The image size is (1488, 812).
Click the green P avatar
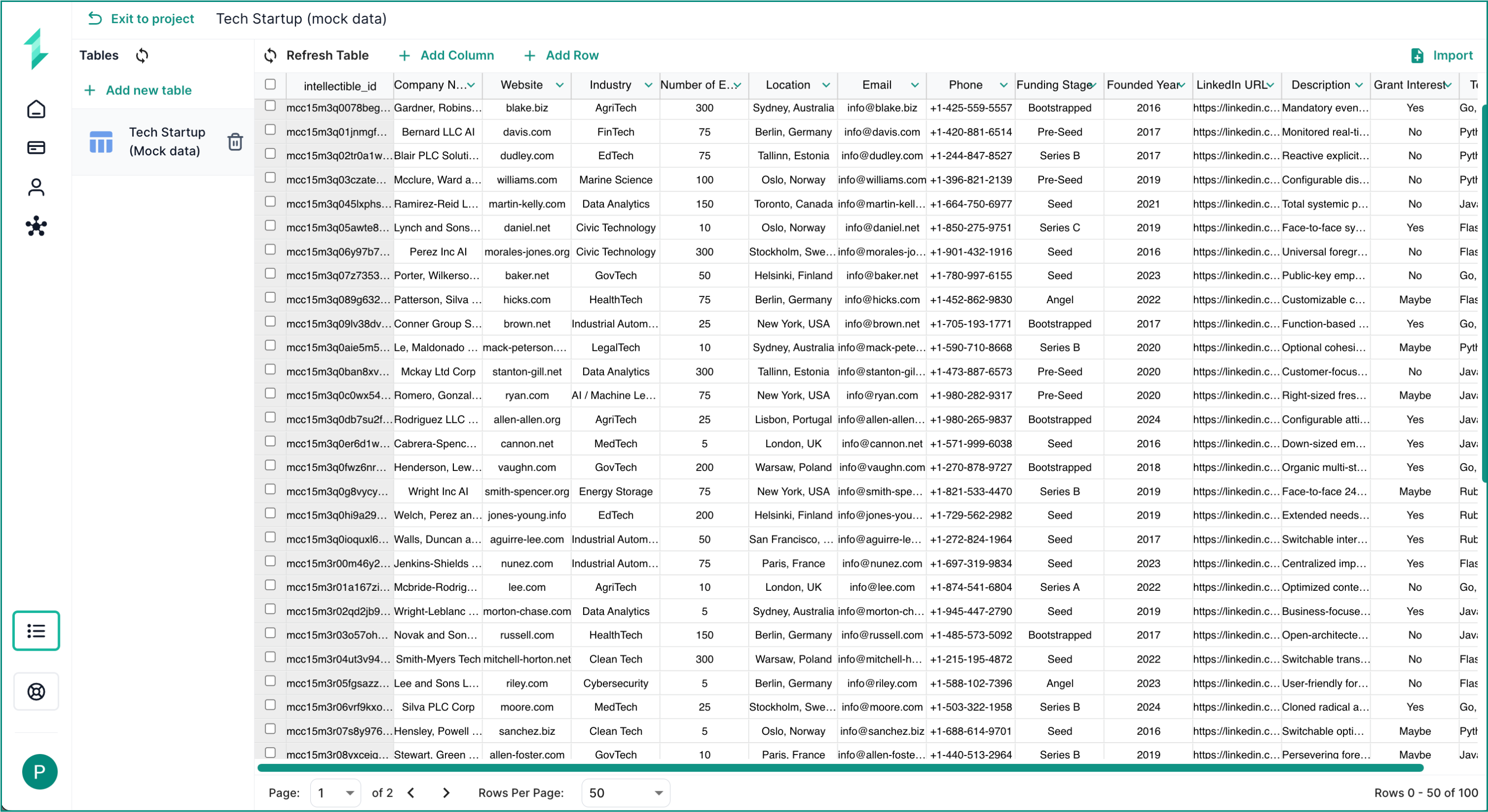click(39, 772)
